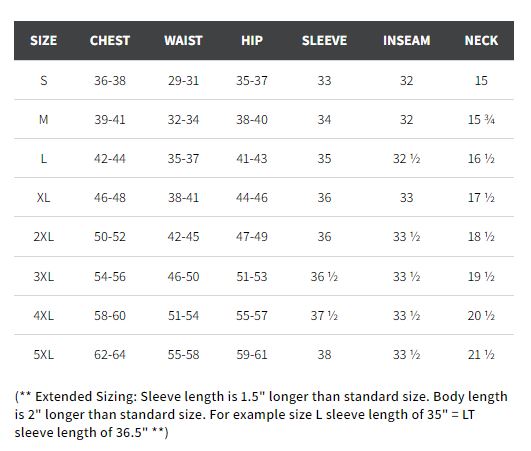Click the SLEEVE column header
This screenshot has width=531, height=451.
(x=324, y=41)
